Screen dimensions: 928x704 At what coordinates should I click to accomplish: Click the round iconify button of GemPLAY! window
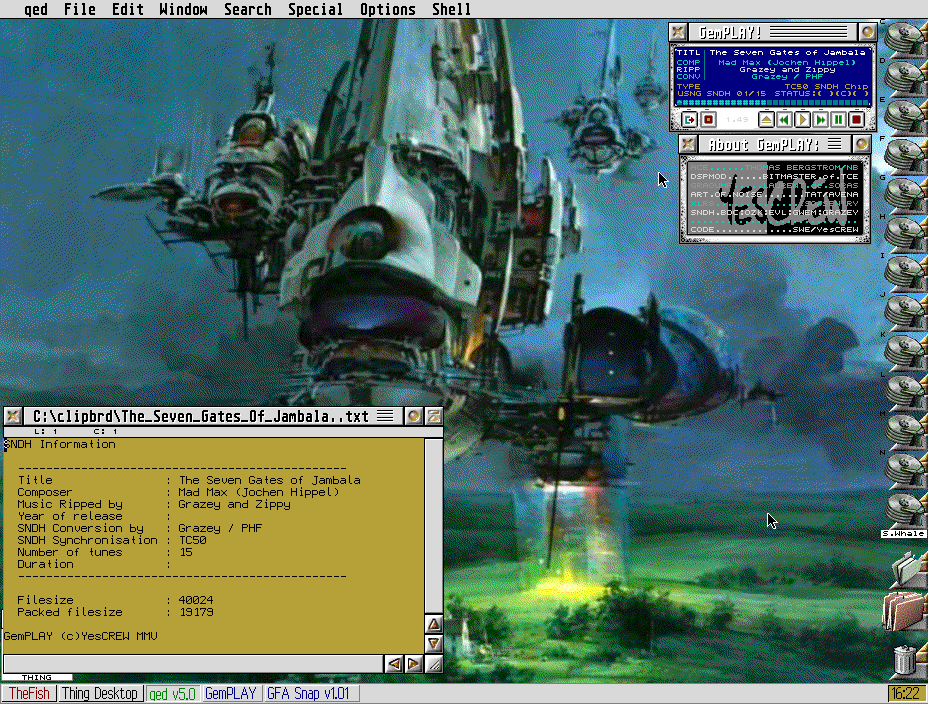coord(868,32)
